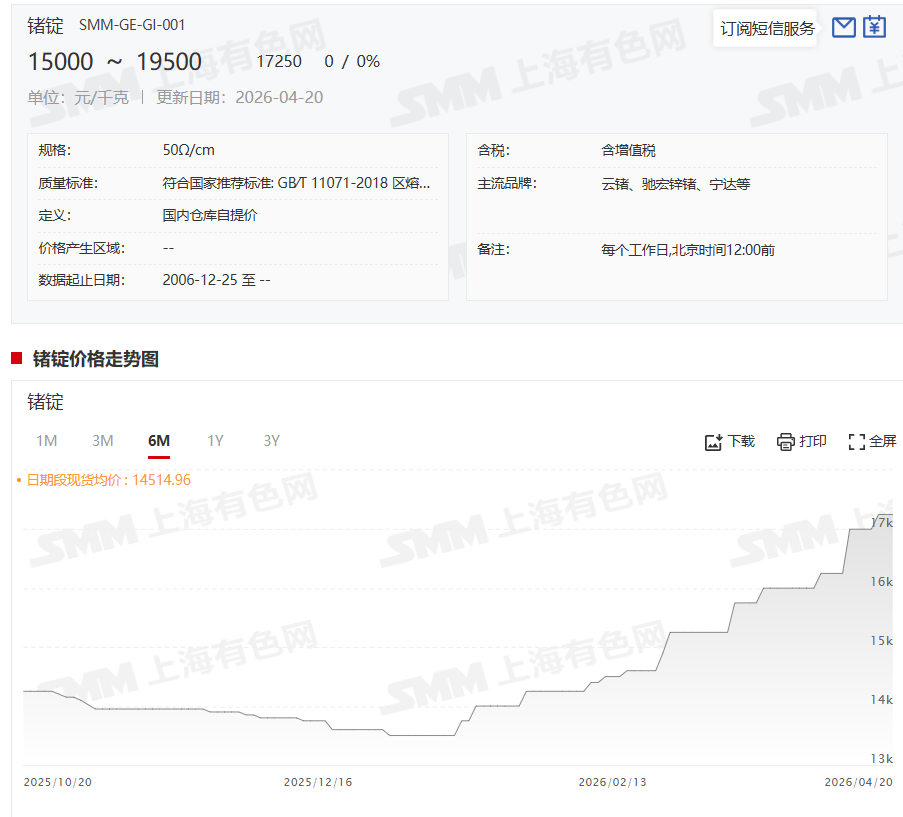The image size is (903, 817).
Task: Click the 下载 download chart icon
Action: pyautogui.click(x=714, y=442)
